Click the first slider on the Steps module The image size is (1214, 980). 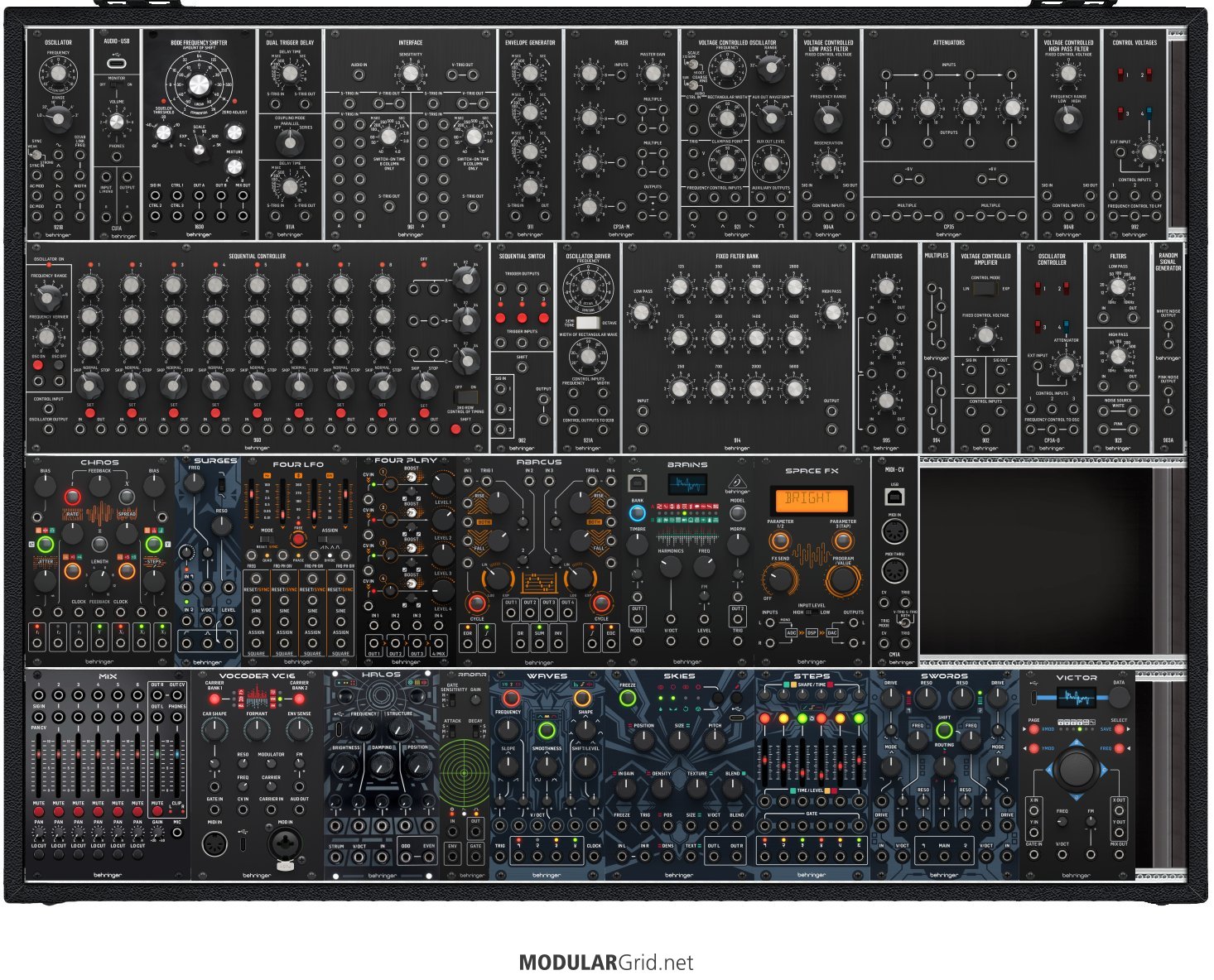point(764,762)
